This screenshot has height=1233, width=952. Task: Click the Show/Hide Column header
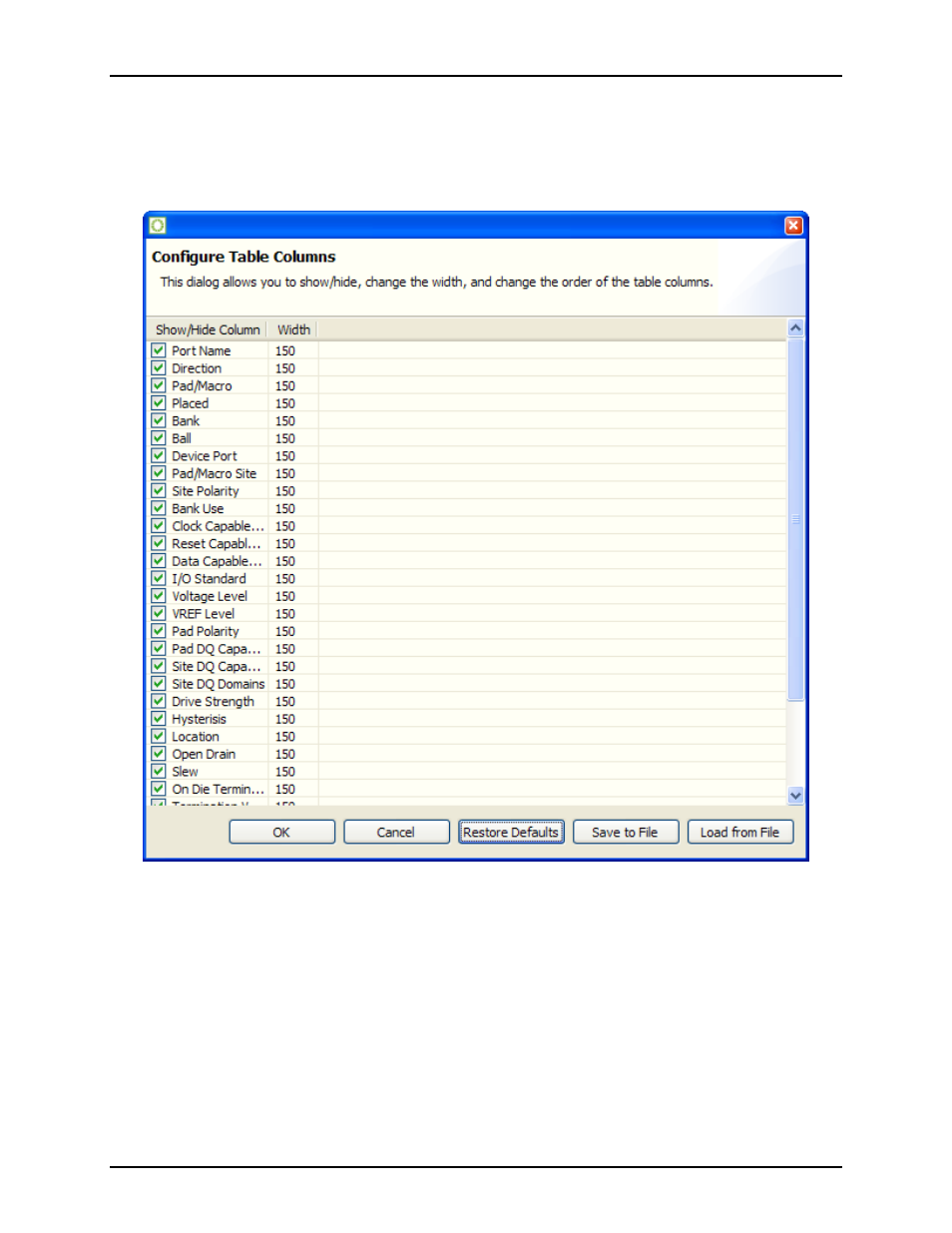208,329
